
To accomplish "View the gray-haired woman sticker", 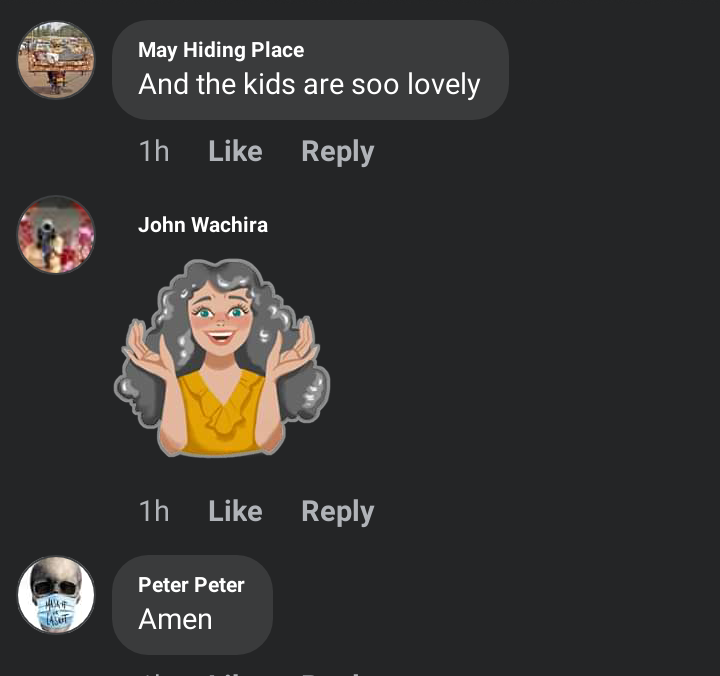I will coord(222,358).
